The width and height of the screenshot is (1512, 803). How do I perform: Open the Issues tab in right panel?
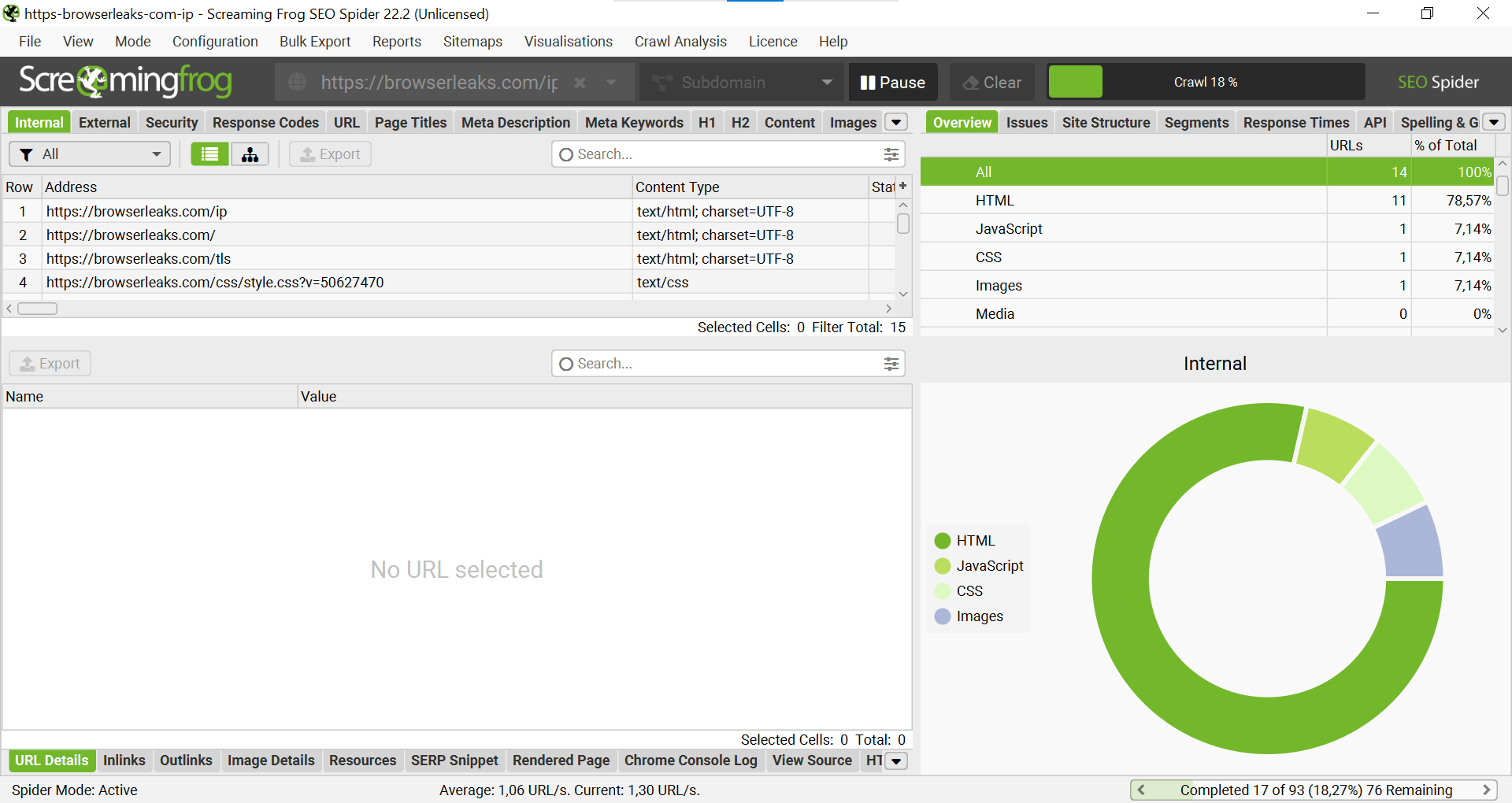(x=1026, y=122)
